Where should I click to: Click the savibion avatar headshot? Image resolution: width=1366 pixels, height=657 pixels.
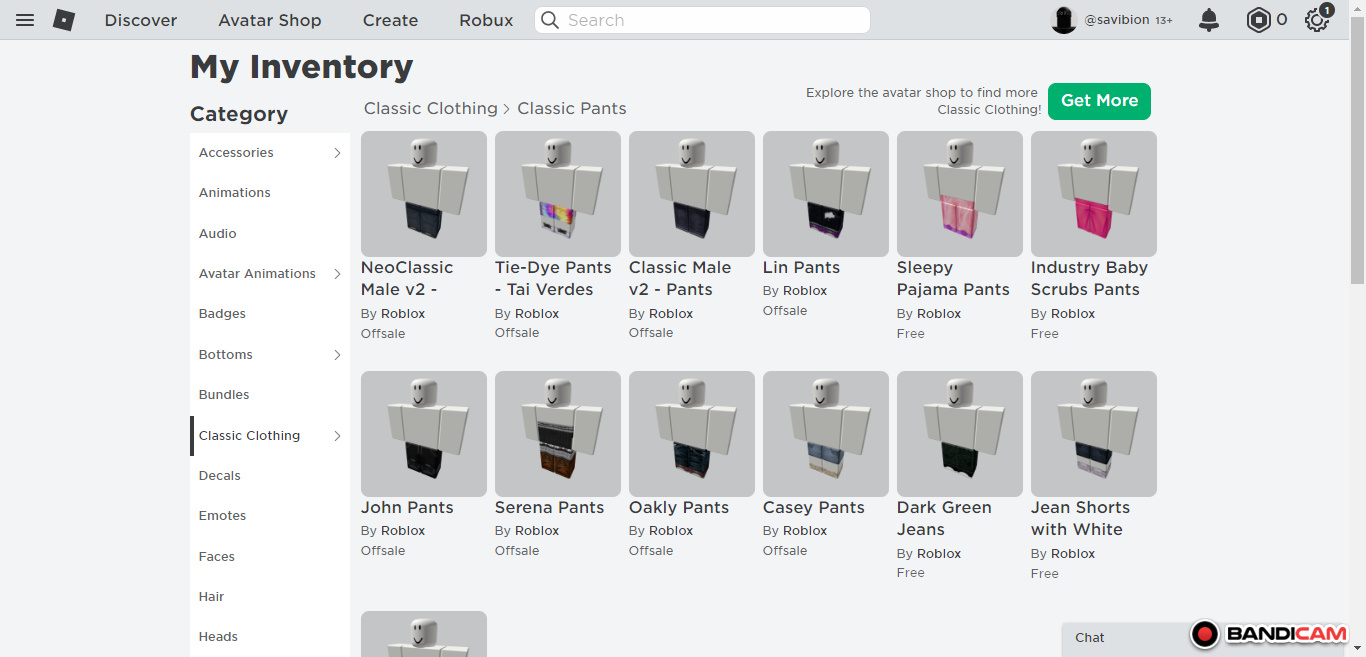[x=1064, y=20]
